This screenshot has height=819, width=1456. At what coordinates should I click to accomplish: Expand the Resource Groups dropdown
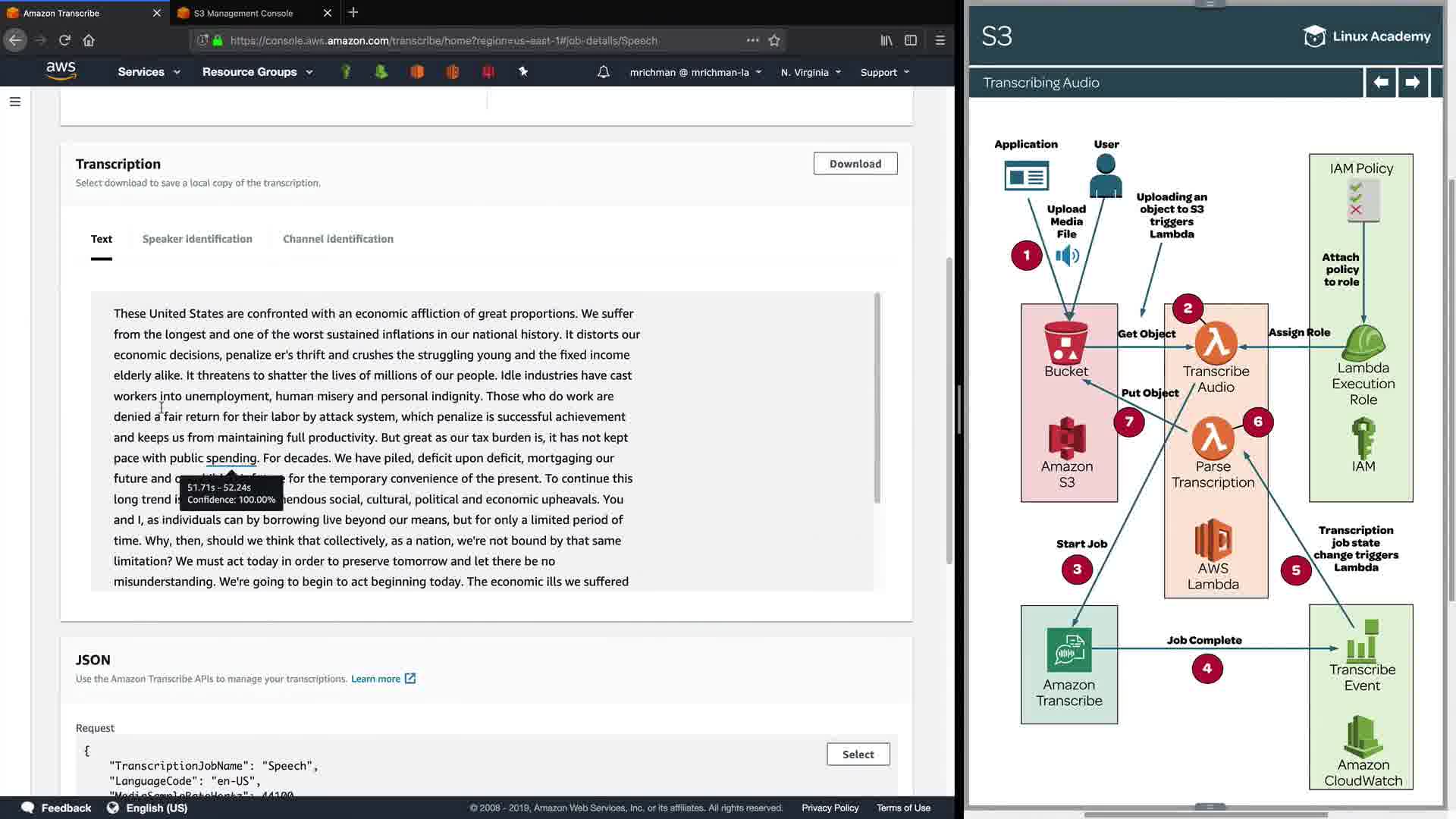tap(257, 72)
